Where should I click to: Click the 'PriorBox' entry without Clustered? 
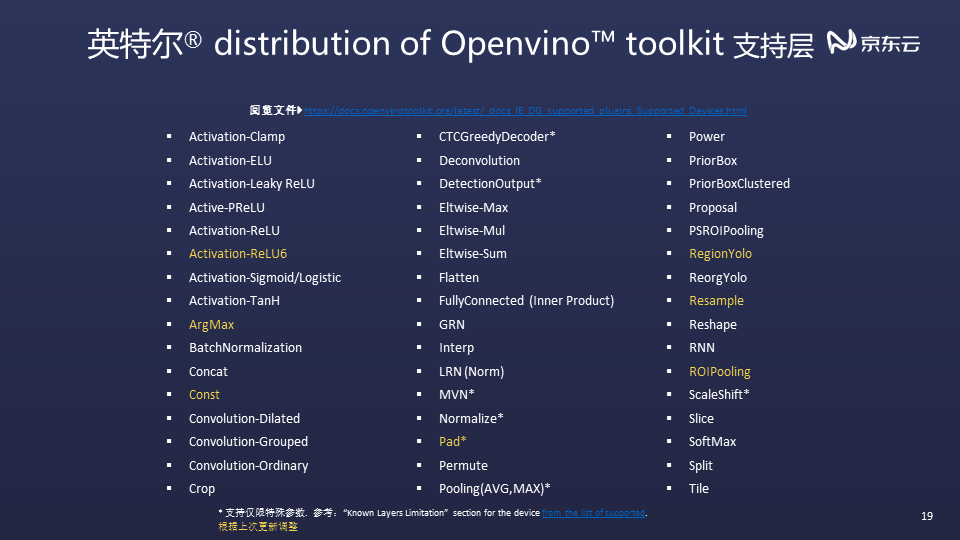coord(713,160)
